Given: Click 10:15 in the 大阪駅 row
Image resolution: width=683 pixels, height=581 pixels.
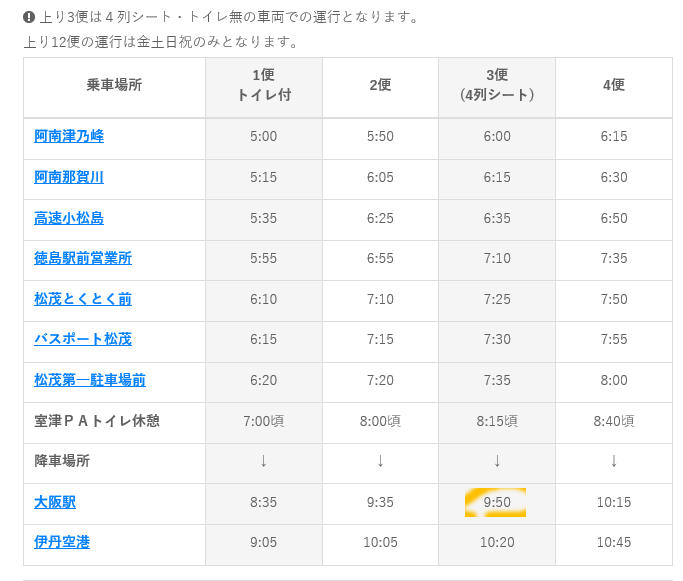Looking at the screenshot, I should click(614, 502).
